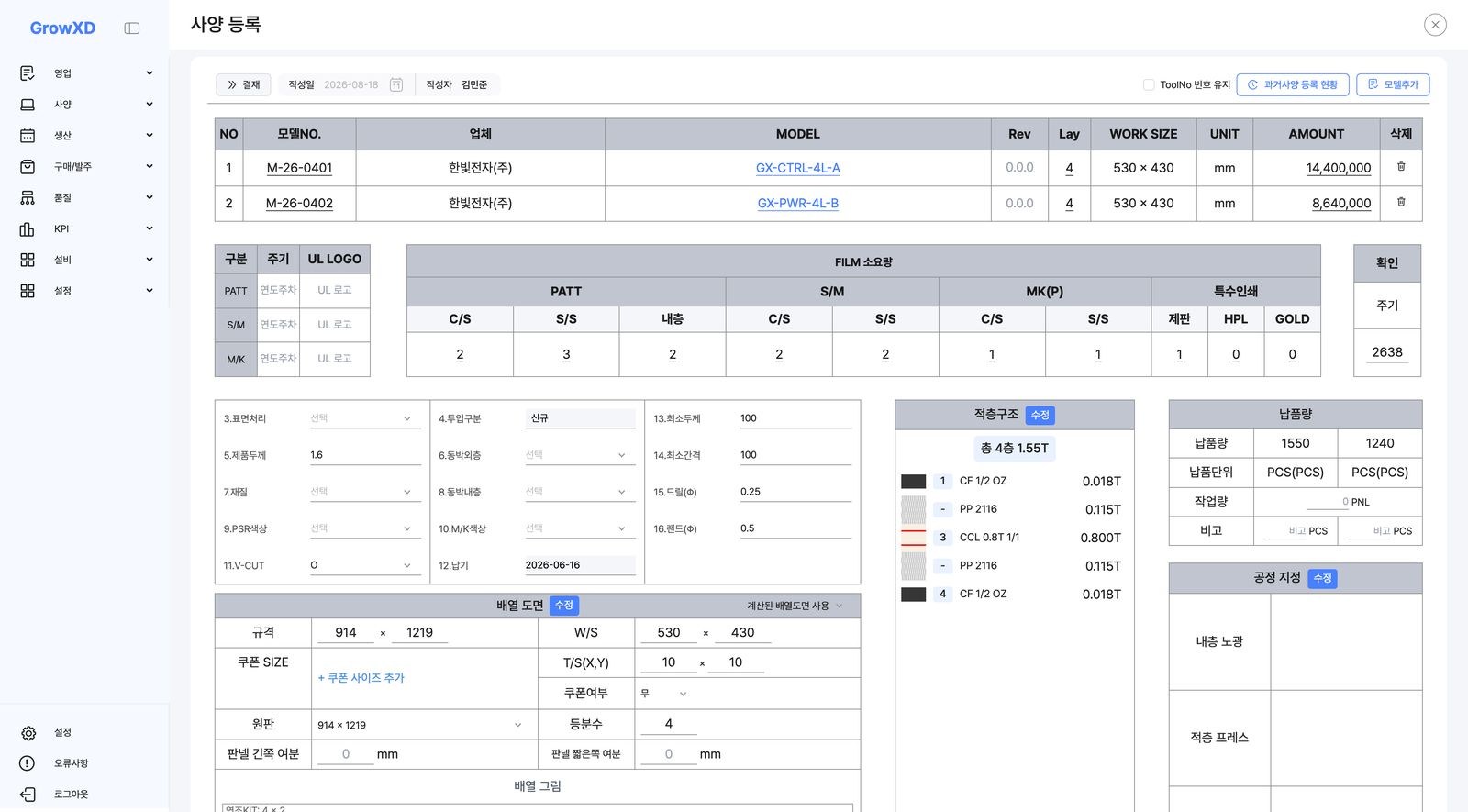Expand the 생산 menu chevron
Screen dimensions: 1468x812
[150, 136]
